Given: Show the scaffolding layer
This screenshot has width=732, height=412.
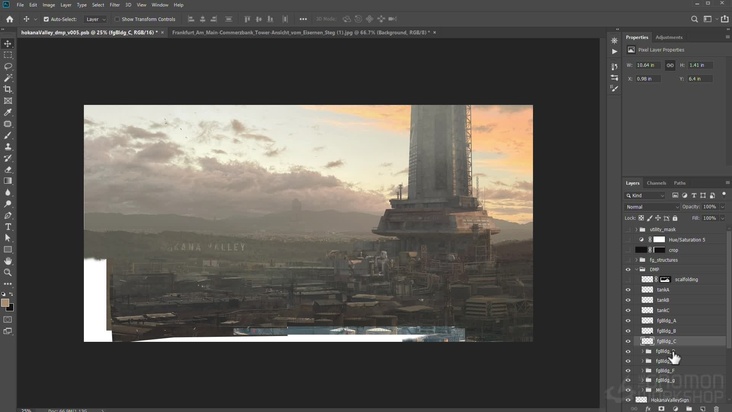Looking at the screenshot, I should click(x=628, y=279).
